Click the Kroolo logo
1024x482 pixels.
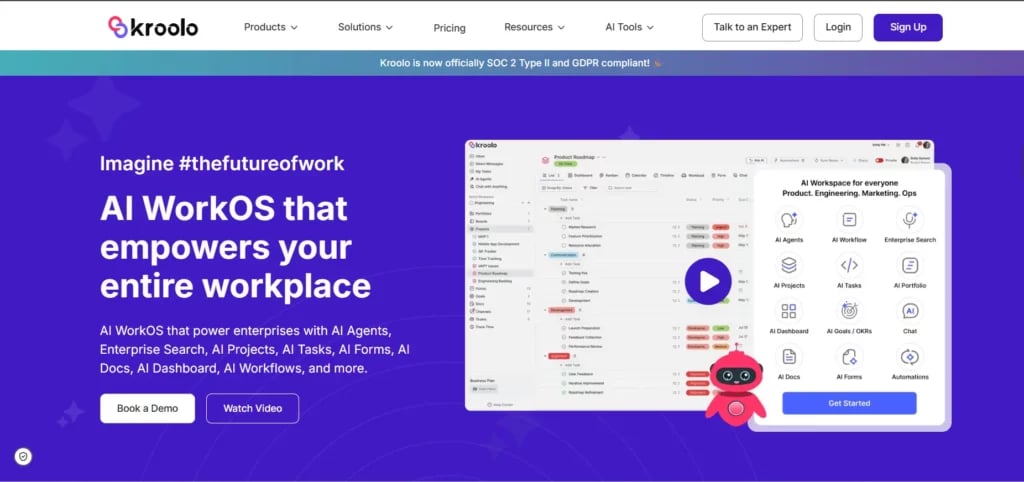pyautogui.click(x=153, y=27)
